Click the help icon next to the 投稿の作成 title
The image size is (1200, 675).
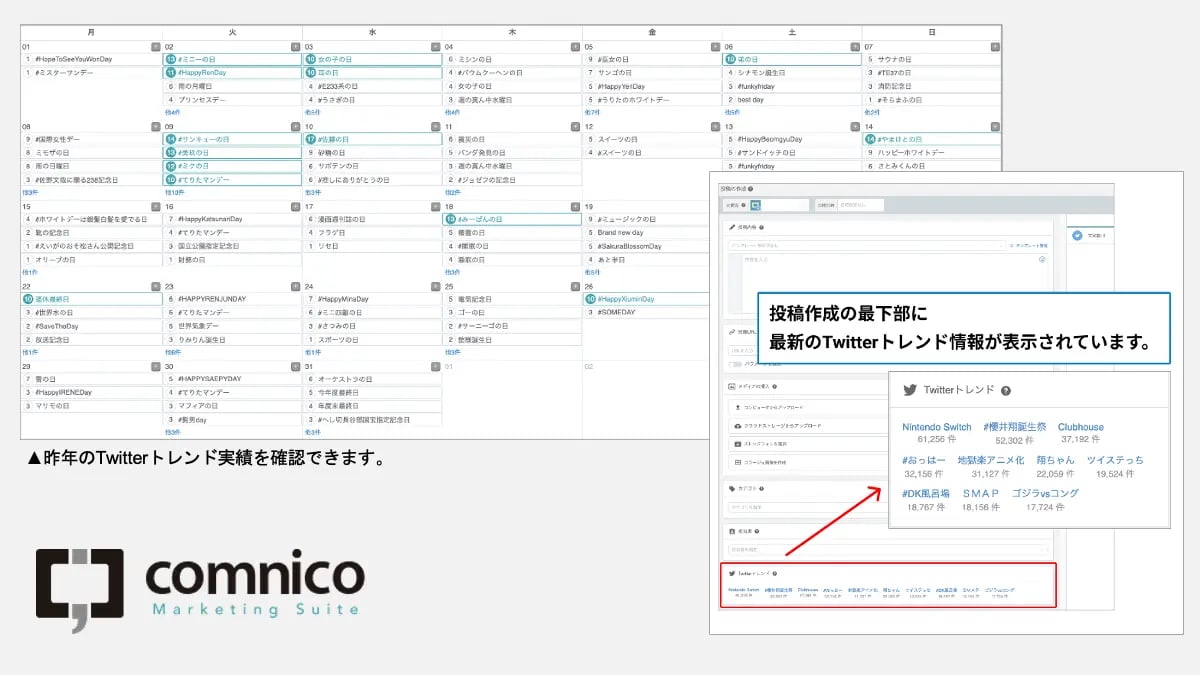point(751,189)
